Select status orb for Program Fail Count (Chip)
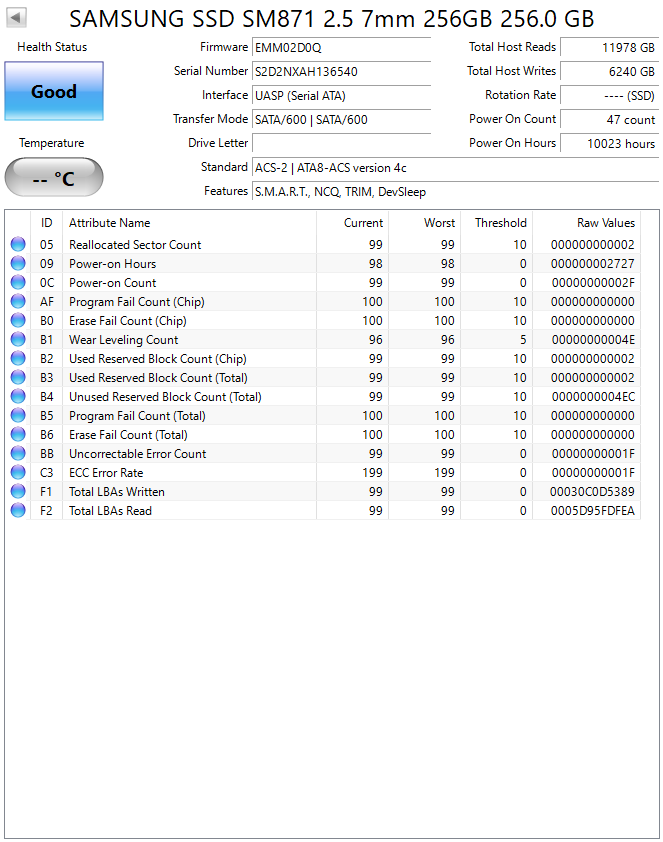This screenshot has width=663, height=842. tap(18, 301)
